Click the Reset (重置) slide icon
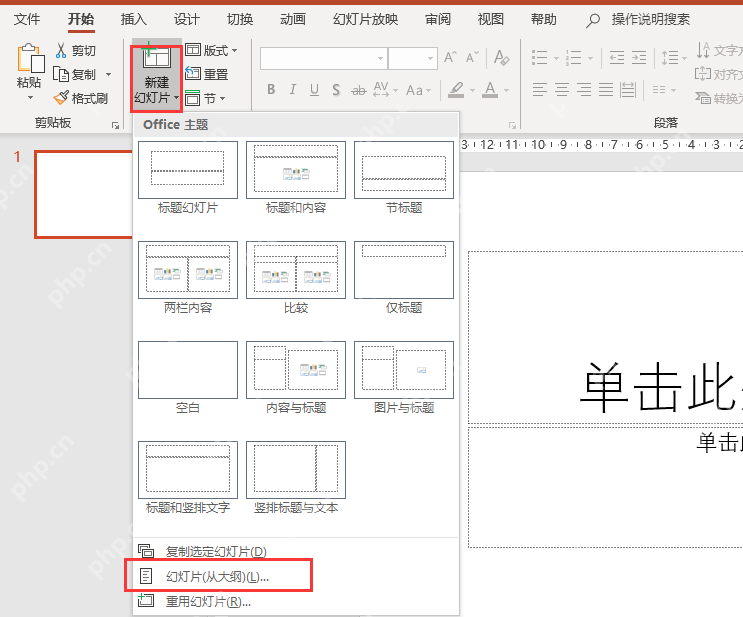Viewport: 743px width, 617px height. pos(193,73)
